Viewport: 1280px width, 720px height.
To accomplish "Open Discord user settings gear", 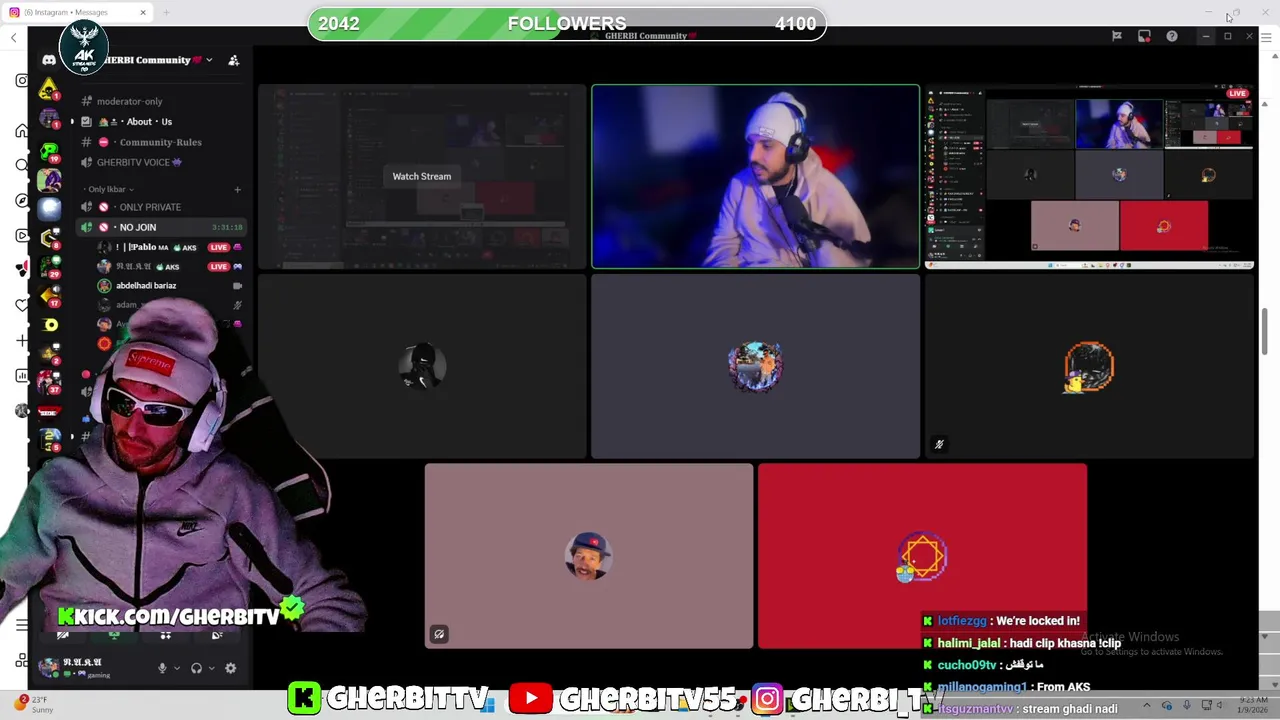I will 230,668.
